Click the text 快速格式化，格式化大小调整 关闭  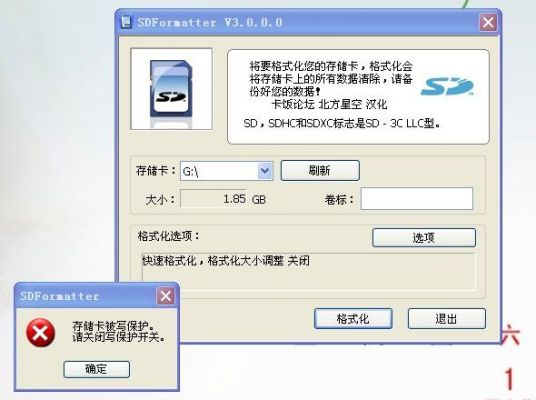click(226, 261)
